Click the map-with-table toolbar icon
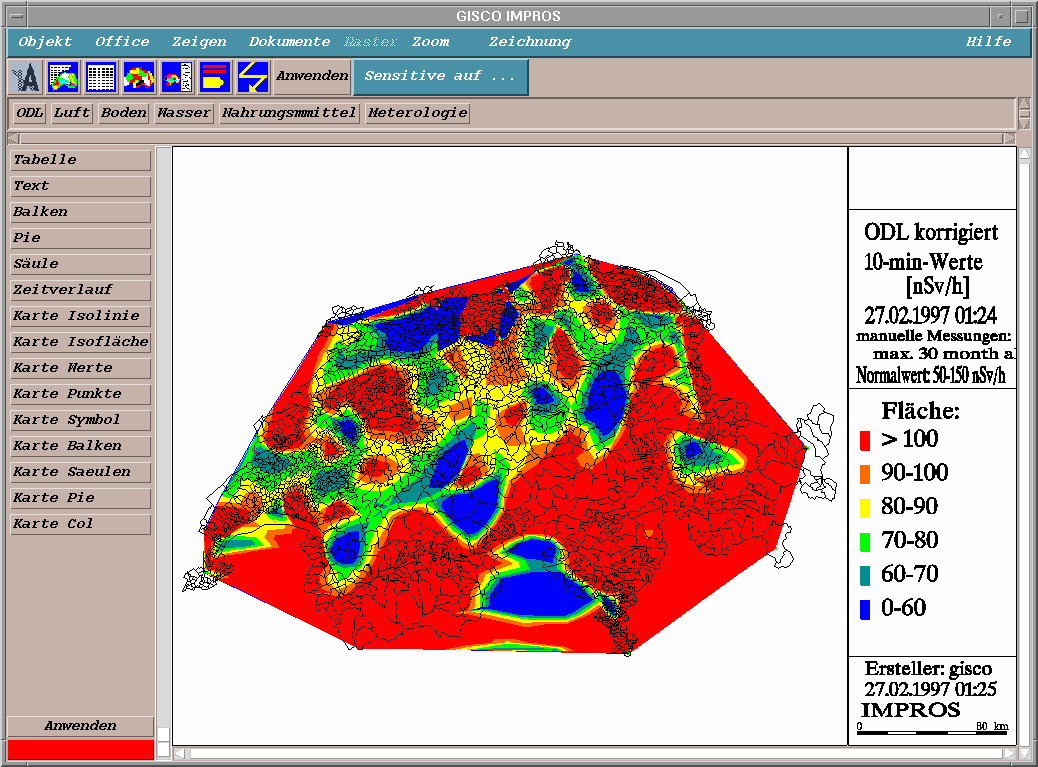 [63, 77]
